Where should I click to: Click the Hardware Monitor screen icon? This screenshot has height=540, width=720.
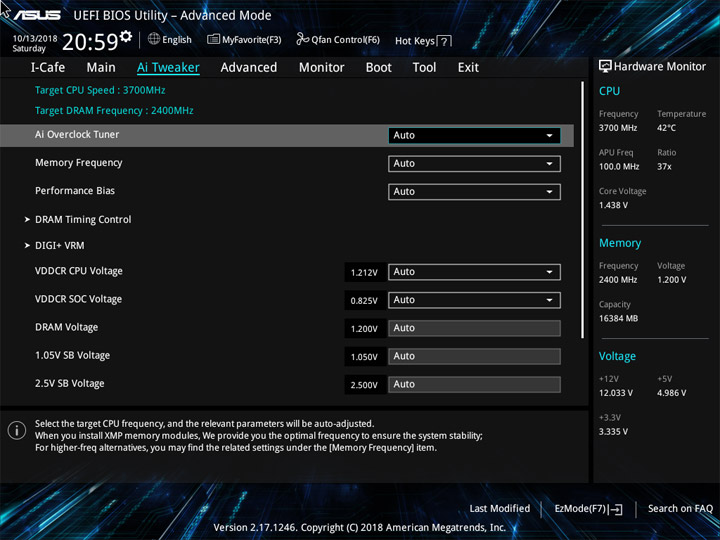[x=605, y=67]
